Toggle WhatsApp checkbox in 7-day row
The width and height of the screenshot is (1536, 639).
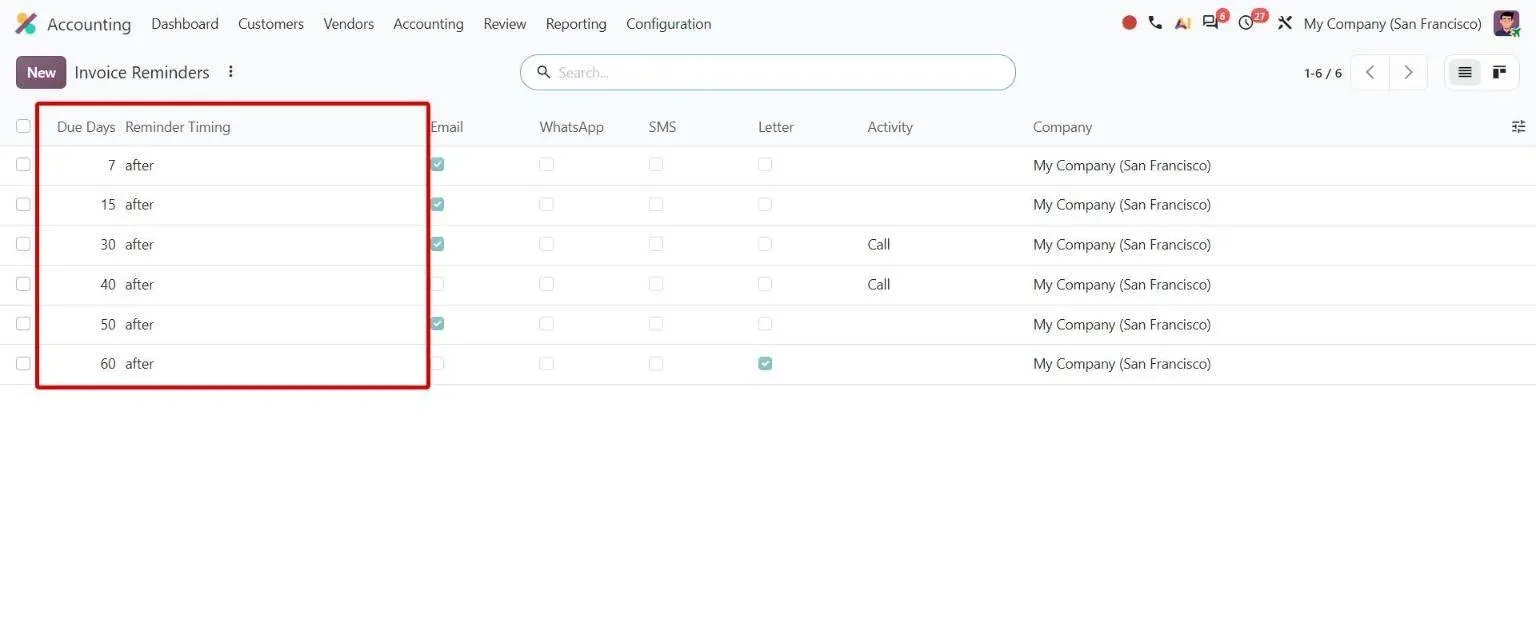(x=546, y=164)
